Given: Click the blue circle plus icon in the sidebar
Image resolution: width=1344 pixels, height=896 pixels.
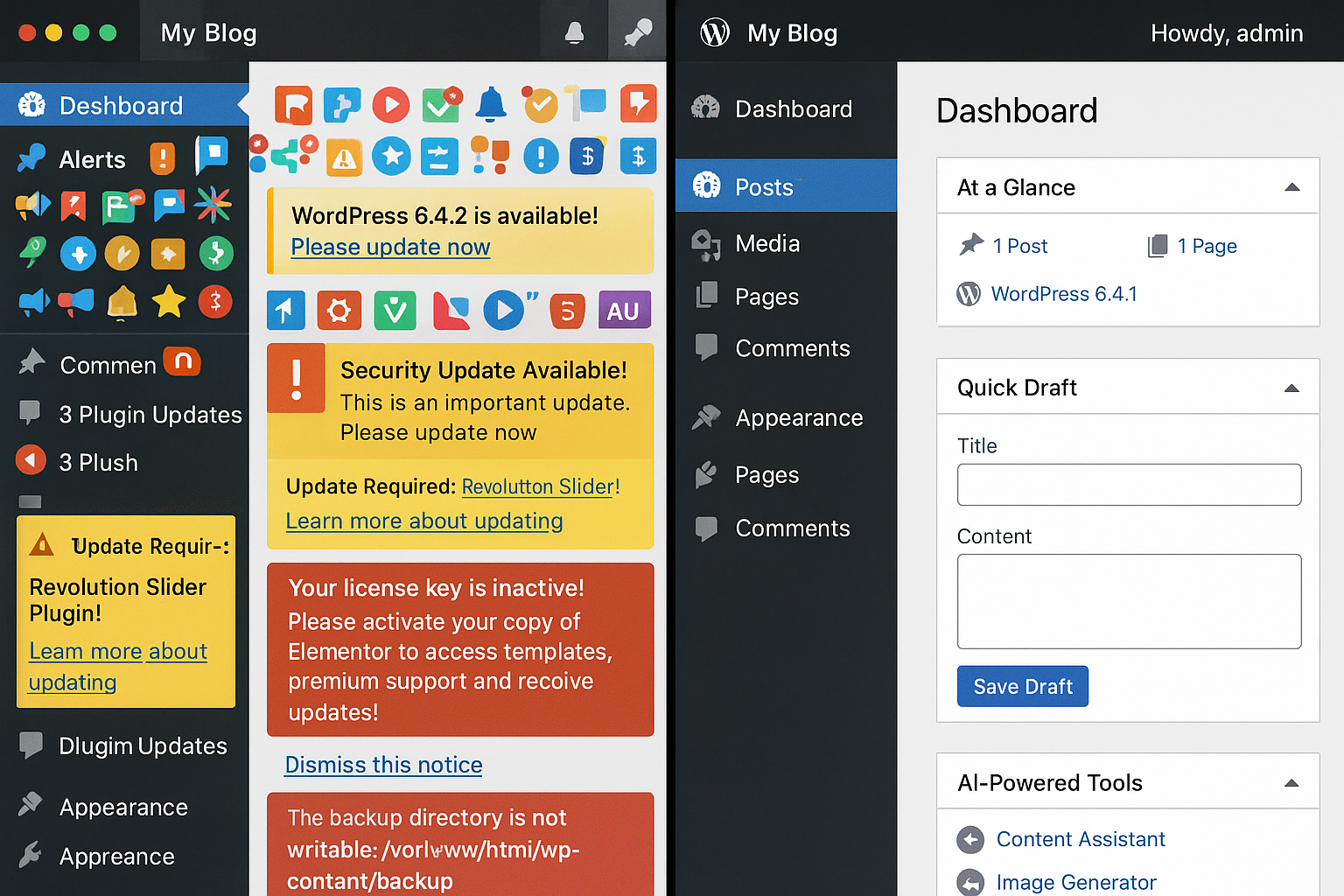Looking at the screenshot, I should [78, 255].
